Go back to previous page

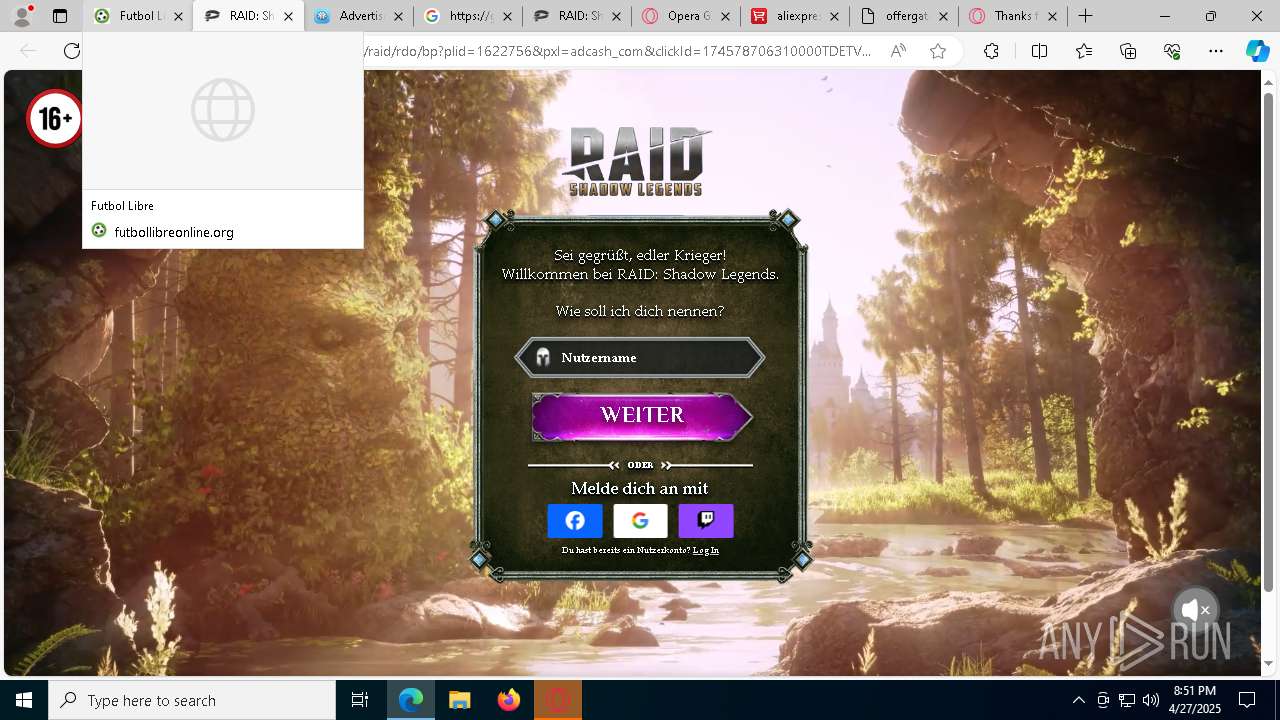pos(28,51)
